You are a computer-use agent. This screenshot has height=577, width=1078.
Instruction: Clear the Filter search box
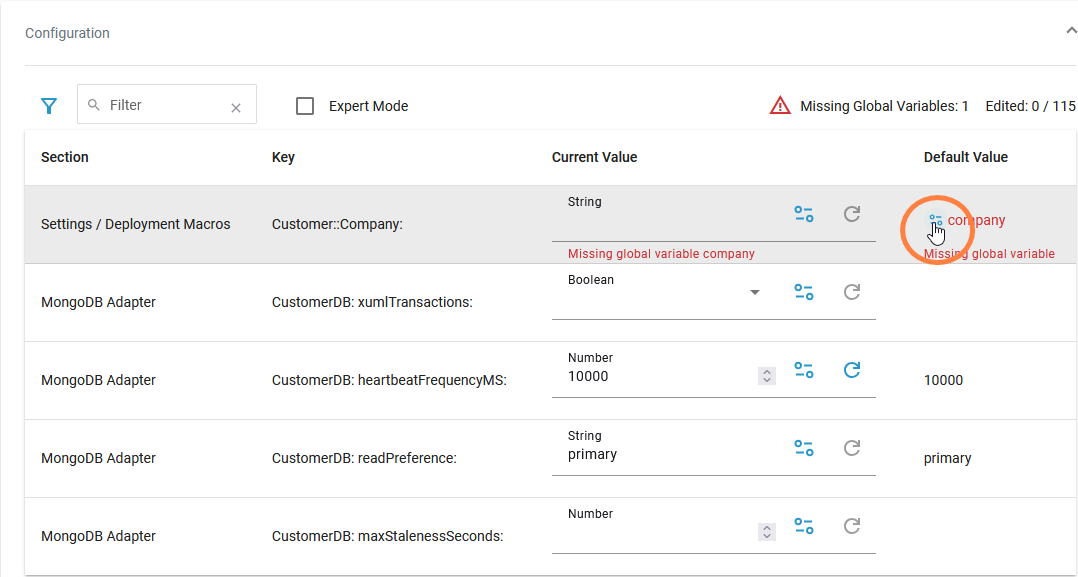coord(236,108)
